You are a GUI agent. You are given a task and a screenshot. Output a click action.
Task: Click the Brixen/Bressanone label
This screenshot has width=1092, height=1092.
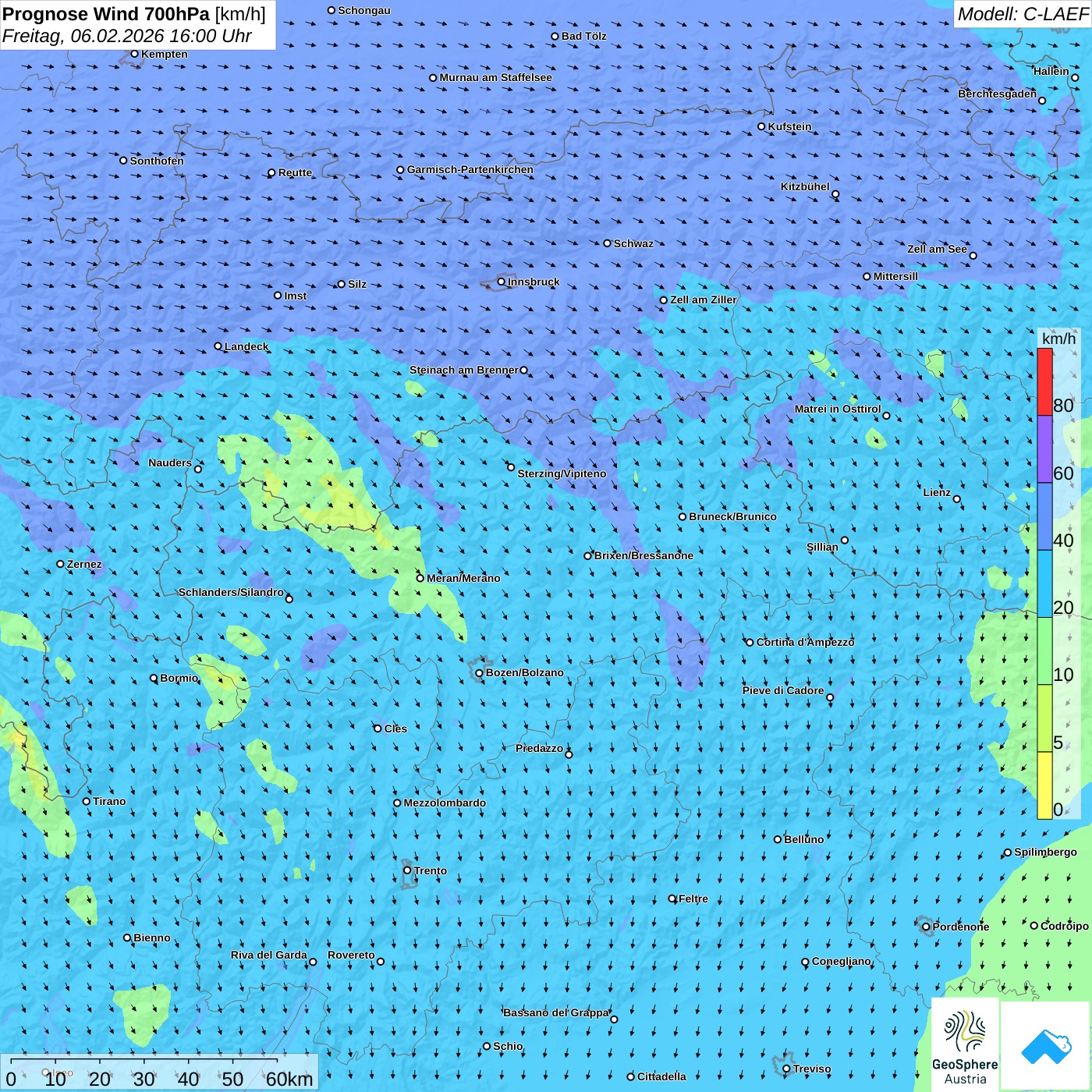click(643, 555)
